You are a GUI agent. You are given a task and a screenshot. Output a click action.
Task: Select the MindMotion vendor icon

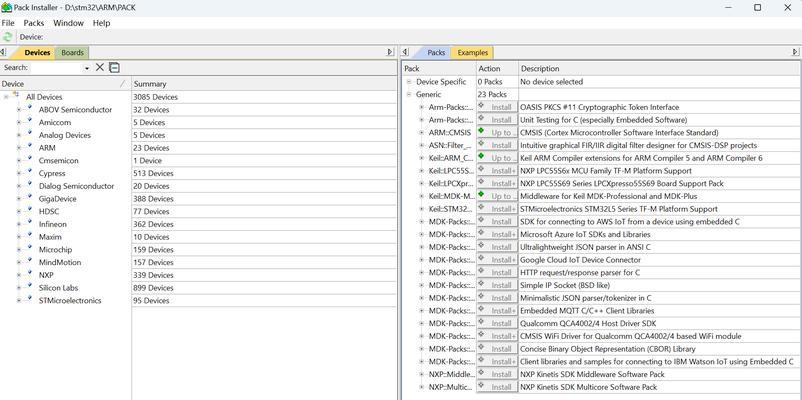(x=29, y=262)
